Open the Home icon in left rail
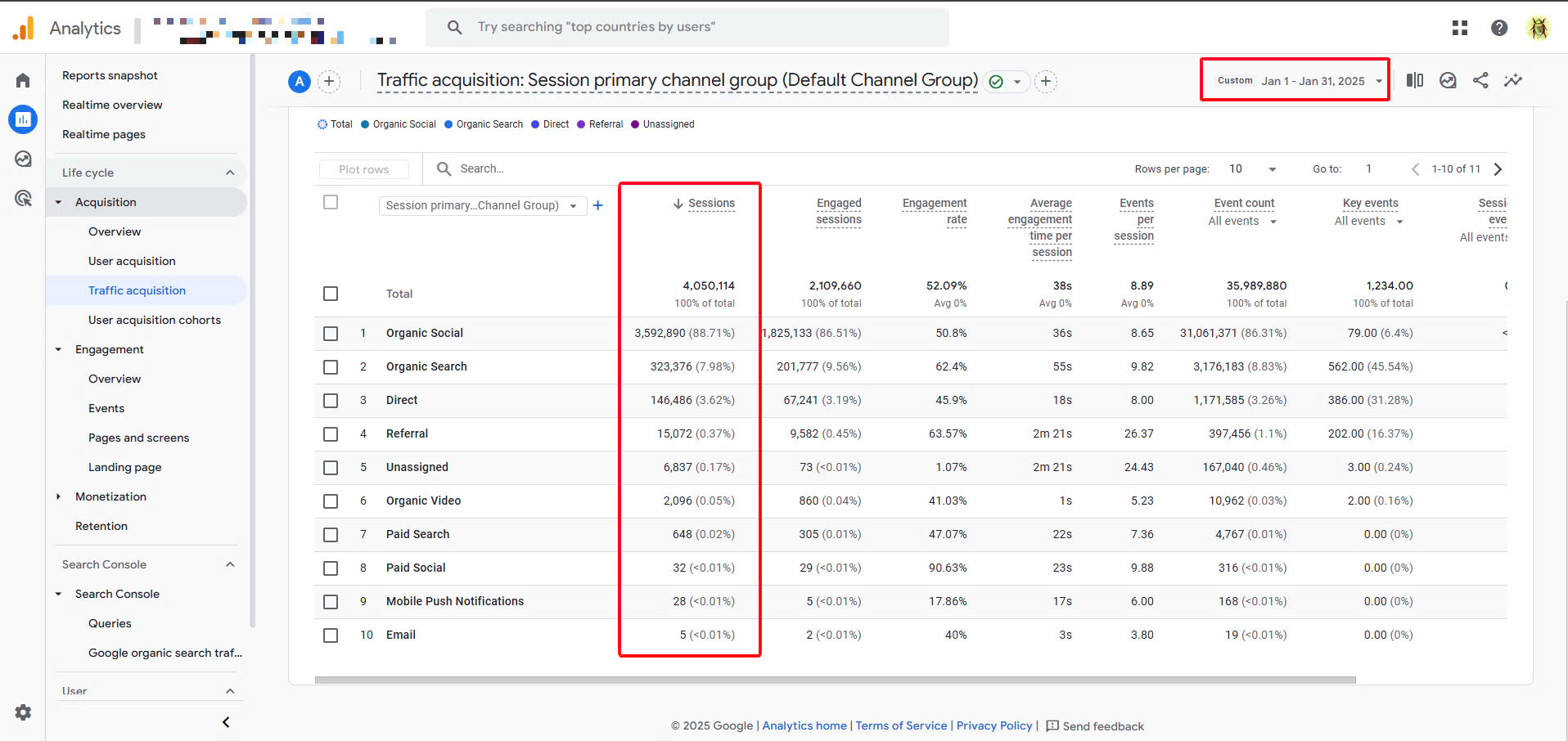This screenshot has height=741, width=1568. [x=23, y=80]
